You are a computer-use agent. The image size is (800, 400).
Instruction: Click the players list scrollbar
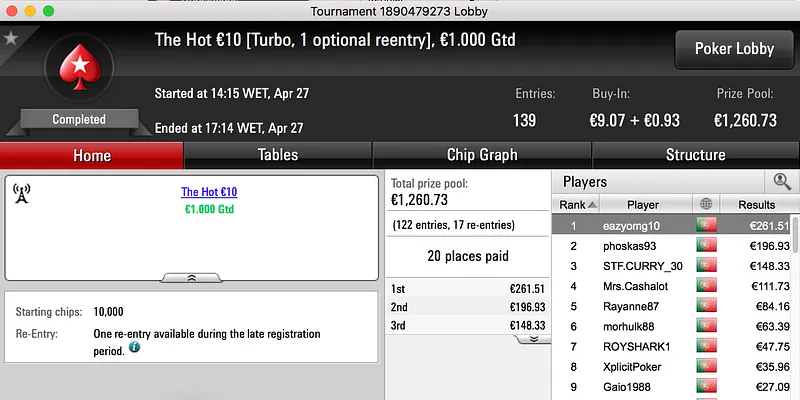(795, 300)
